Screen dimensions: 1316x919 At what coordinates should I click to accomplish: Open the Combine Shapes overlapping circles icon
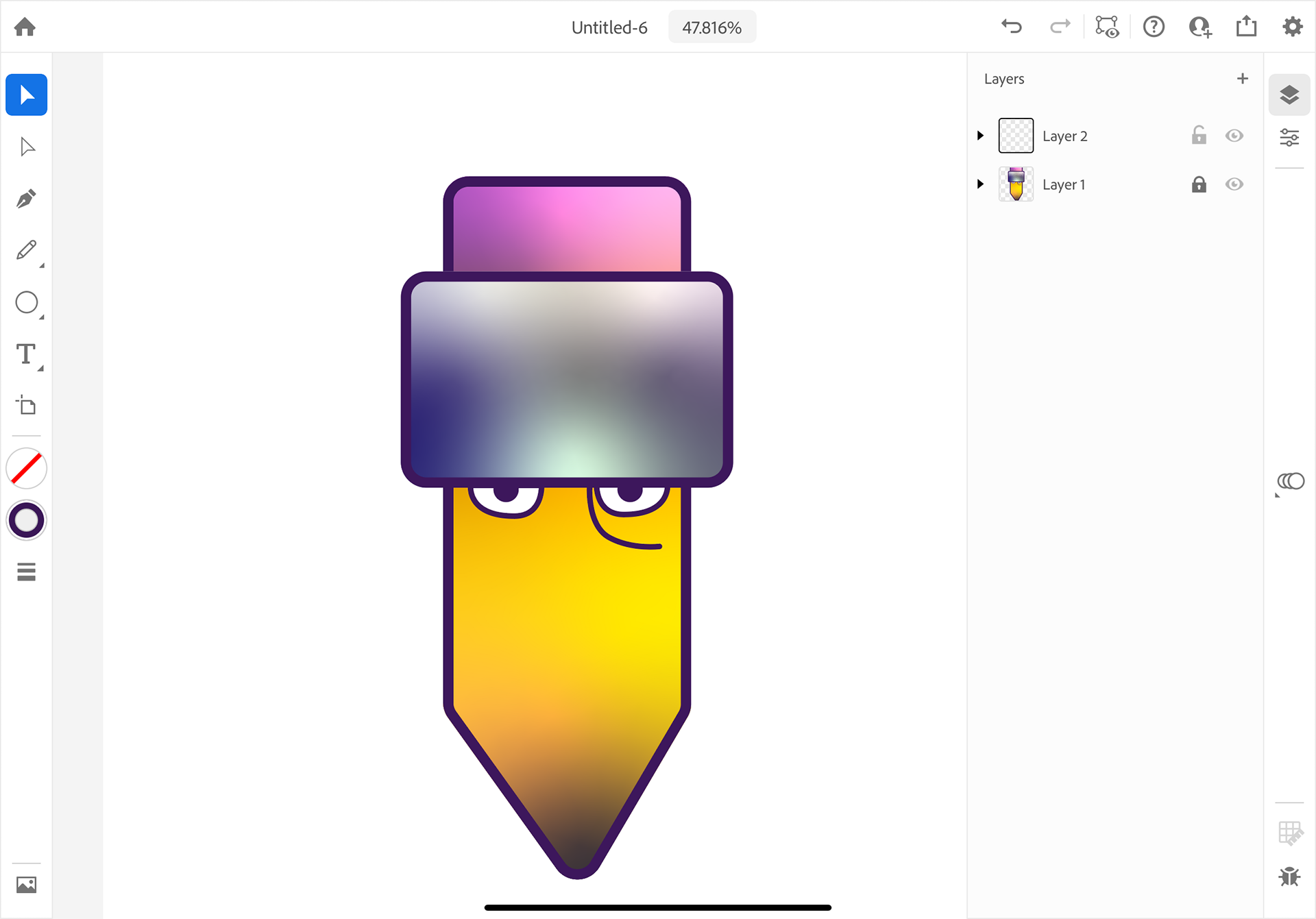click(1290, 482)
